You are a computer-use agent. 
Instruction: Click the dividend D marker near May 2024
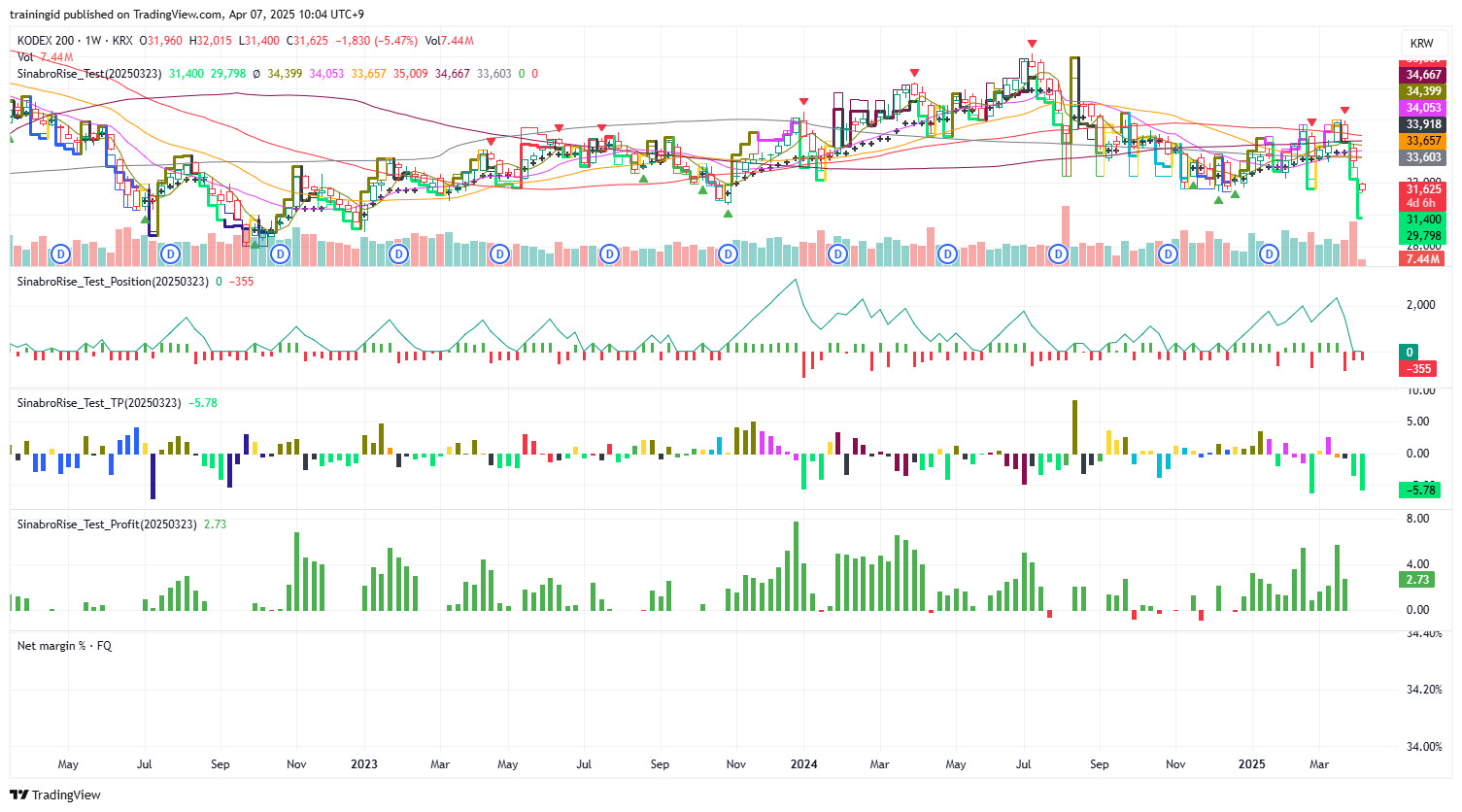point(948,254)
